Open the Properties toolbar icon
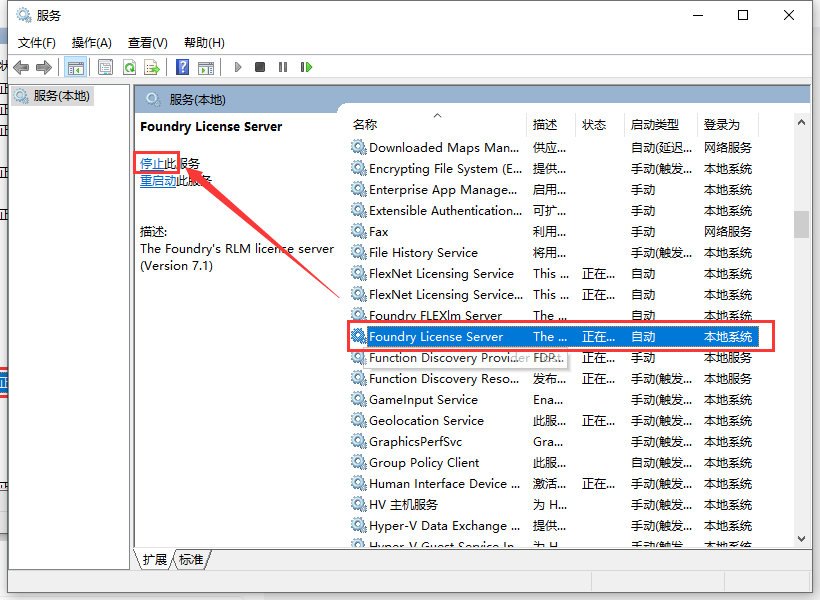Viewport: 820px width, 600px height. (105, 67)
